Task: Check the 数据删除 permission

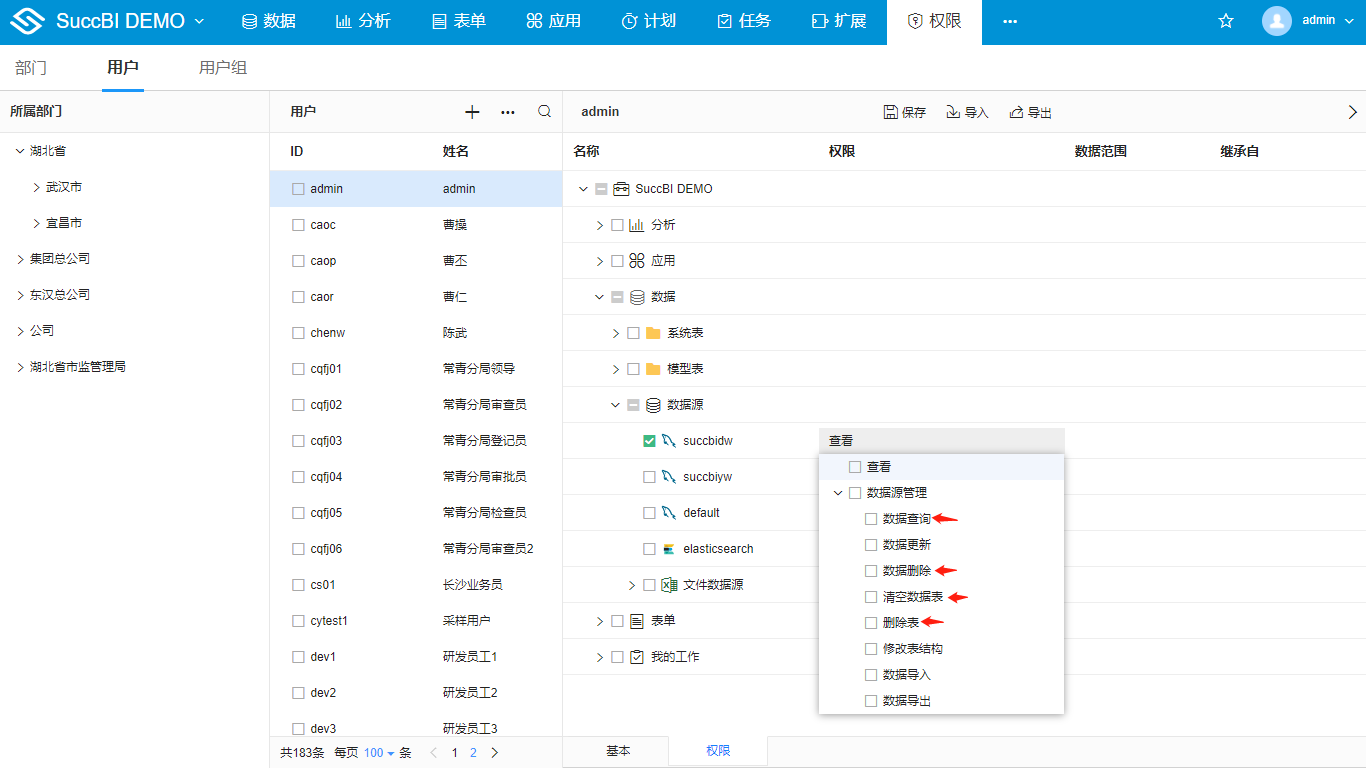Action: [871, 571]
